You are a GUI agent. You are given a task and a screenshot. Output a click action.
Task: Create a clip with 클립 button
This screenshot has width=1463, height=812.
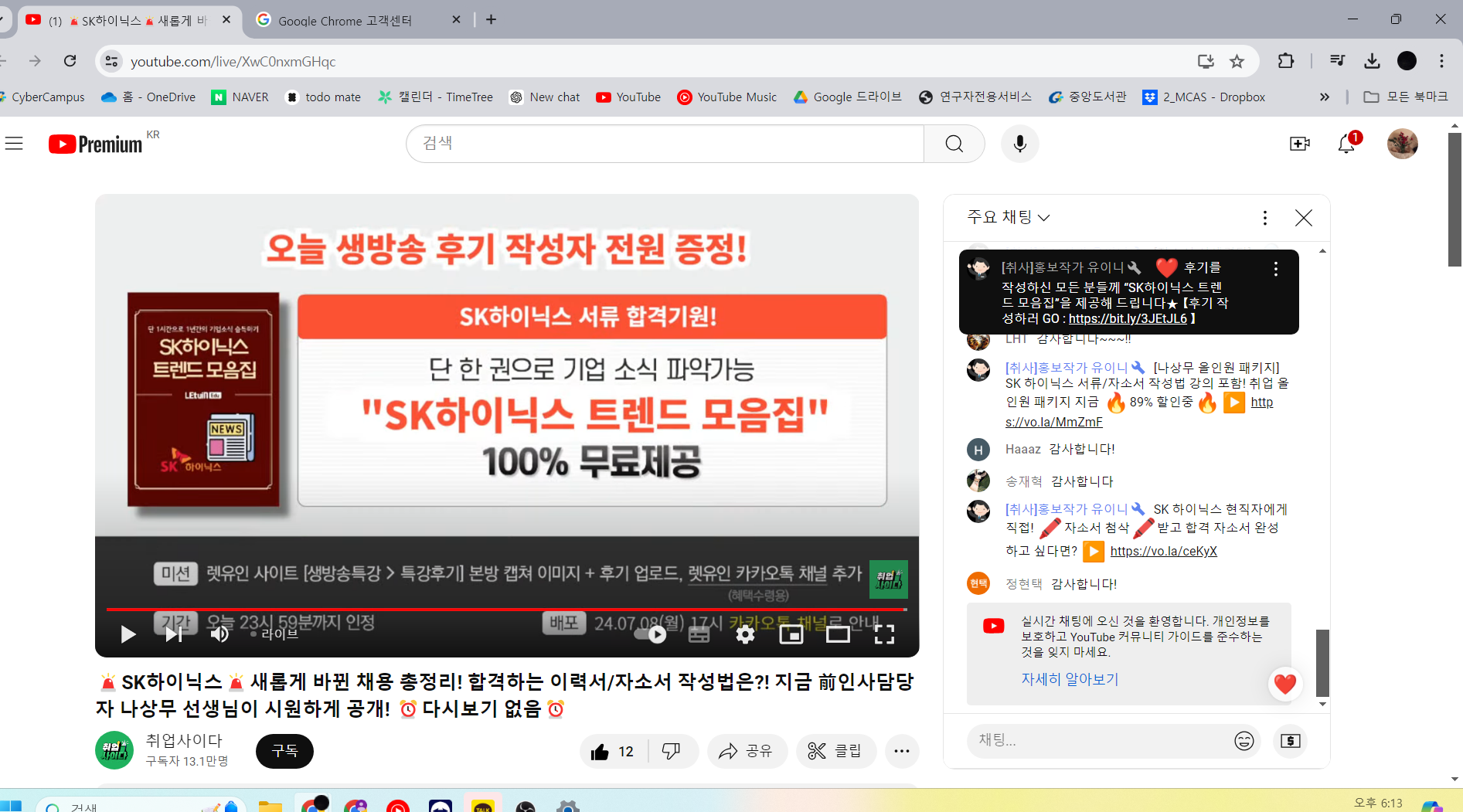coord(835,751)
